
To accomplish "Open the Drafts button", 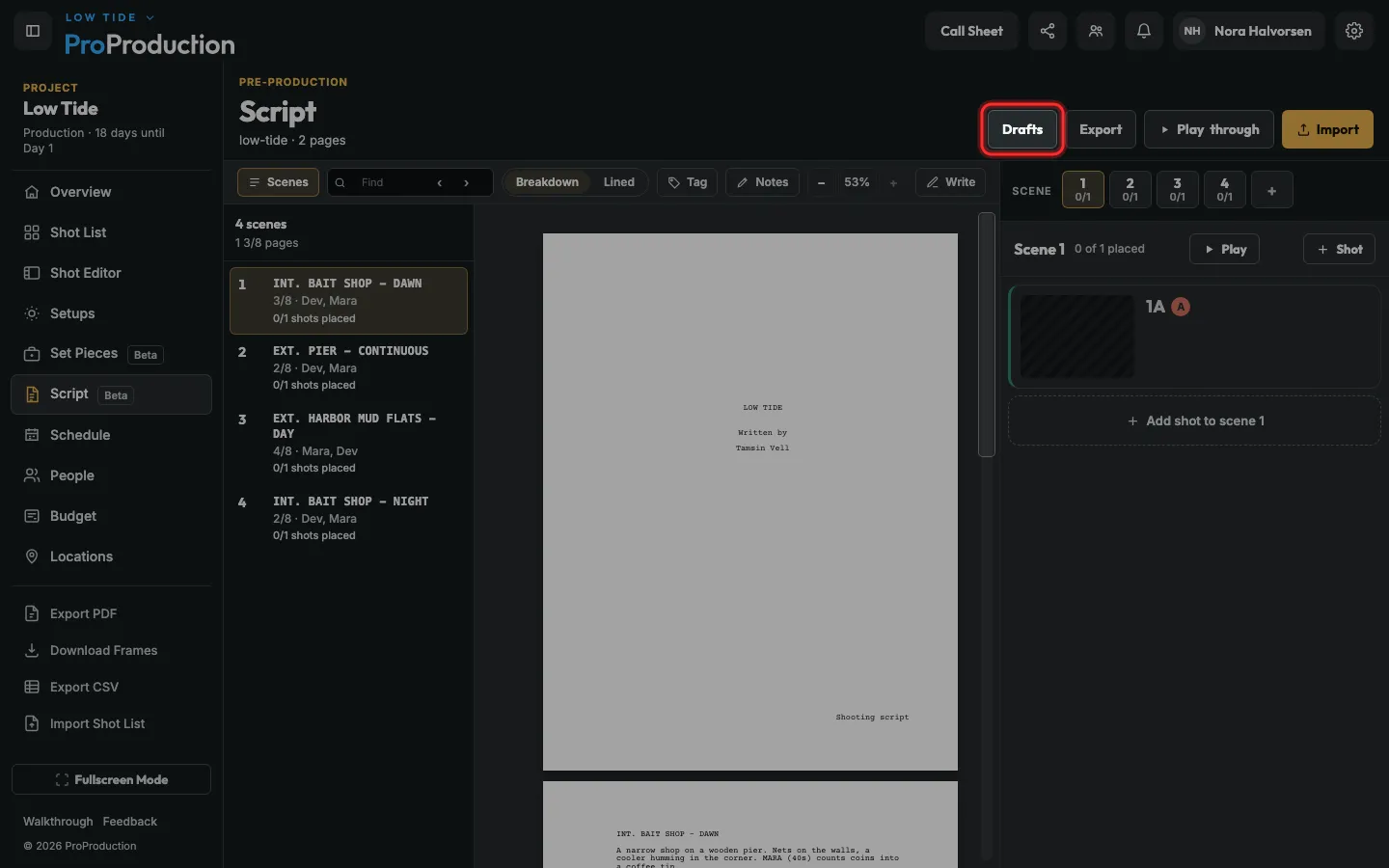I will (1022, 129).
